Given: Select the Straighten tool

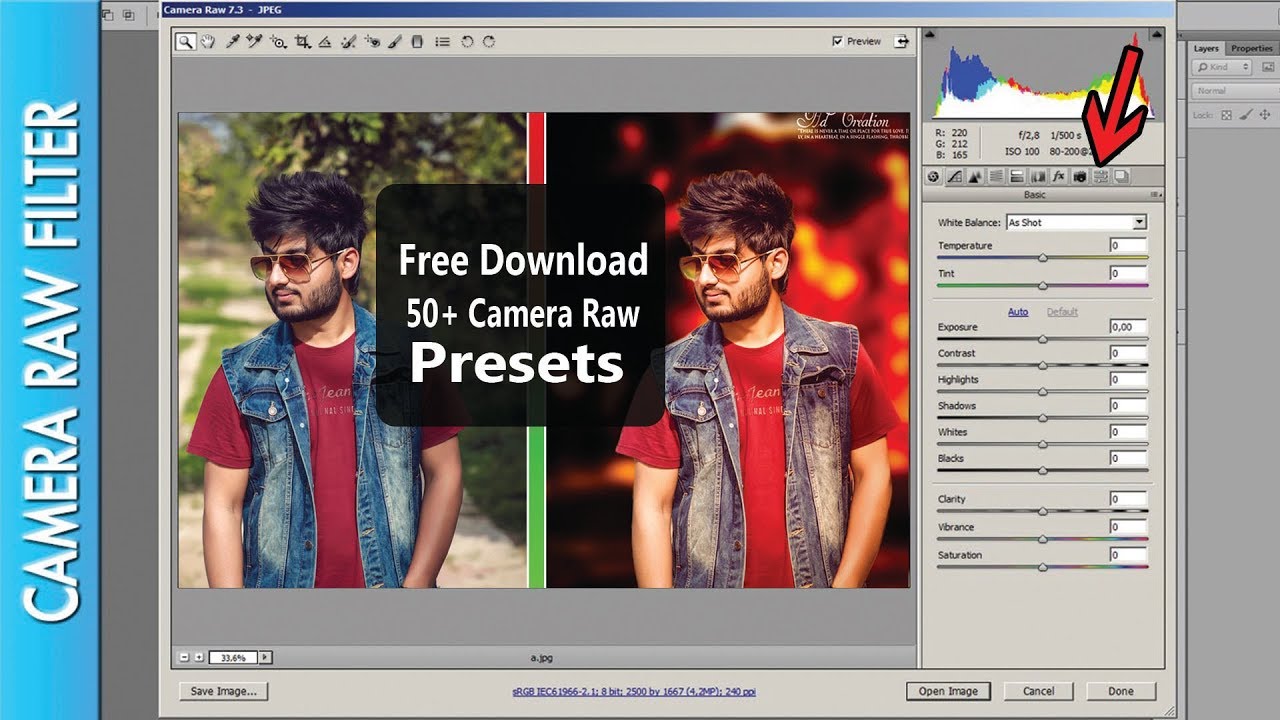Looking at the screenshot, I should coord(325,43).
